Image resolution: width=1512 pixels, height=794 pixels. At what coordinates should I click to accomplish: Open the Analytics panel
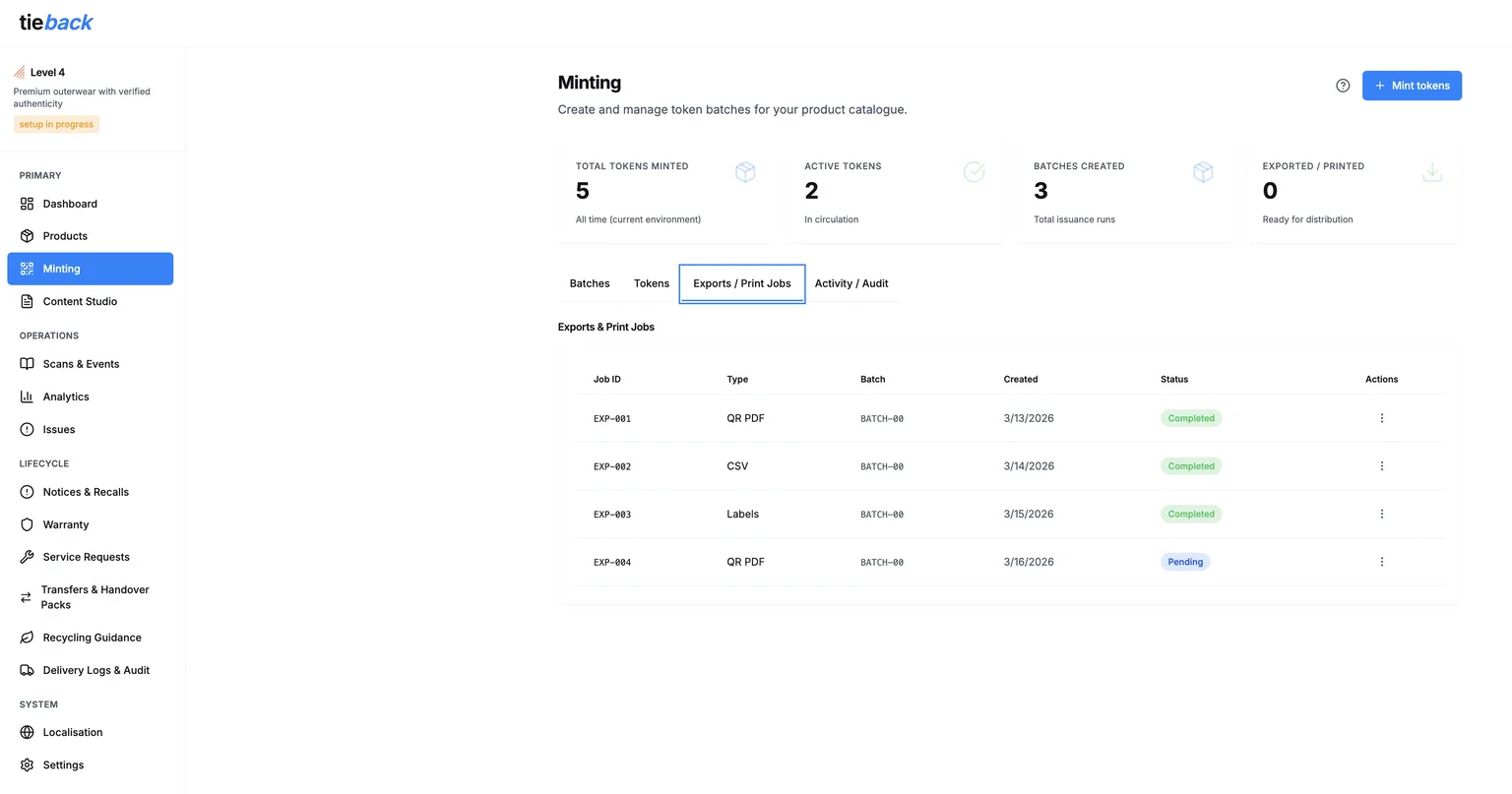point(67,397)
